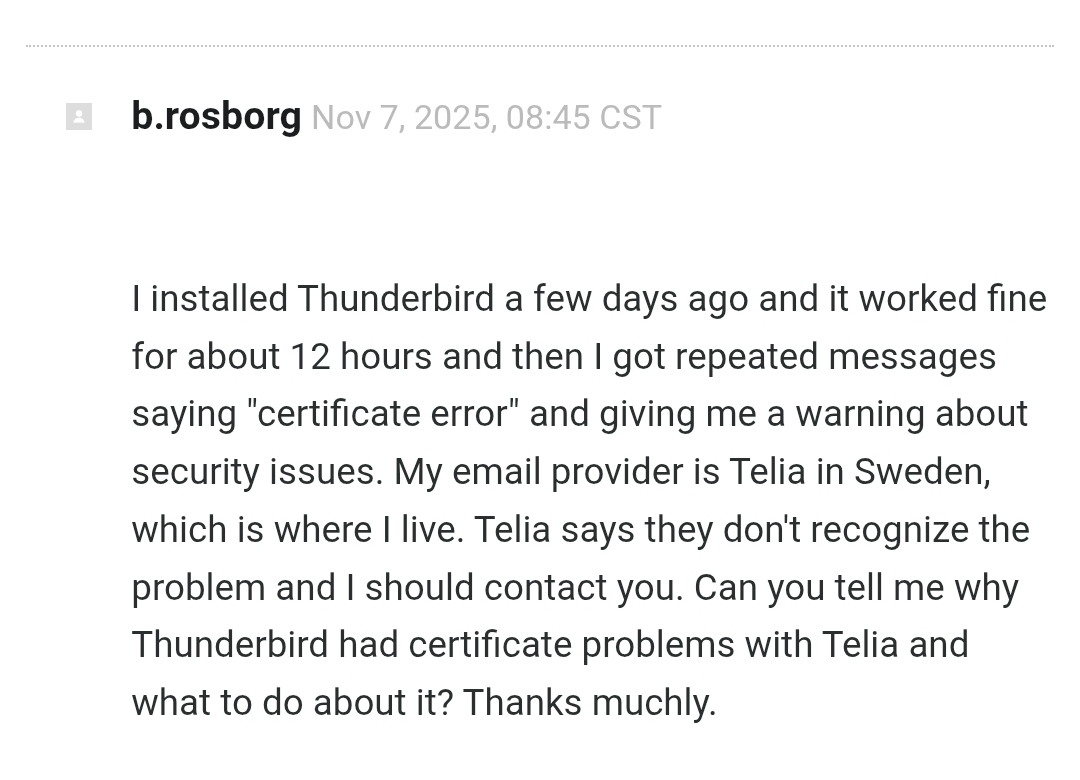Image resolution: width=1080 pixels, height=780 pixels.
Task: Click the words "which is where I live"
Action: (x=296, y=530)
